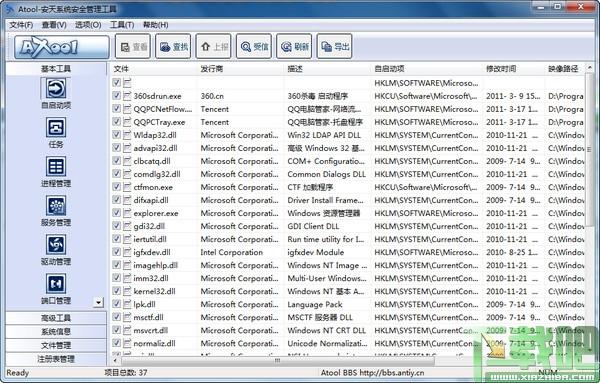600x383 pixels.
Task: Click the file icon beside explorer.exe
Action: tap(127, 213)
